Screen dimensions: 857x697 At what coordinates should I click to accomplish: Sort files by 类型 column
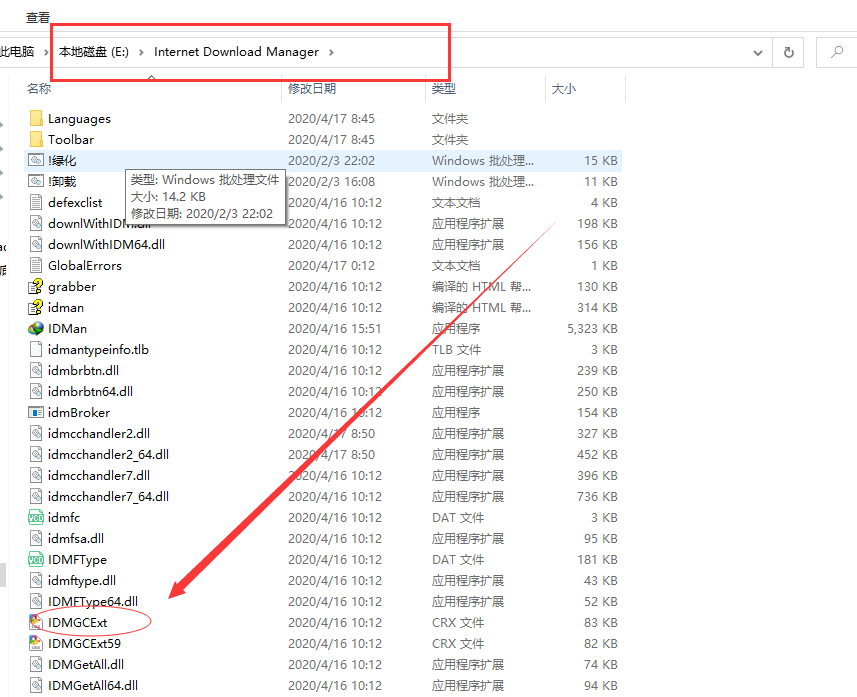coord(443,89)
